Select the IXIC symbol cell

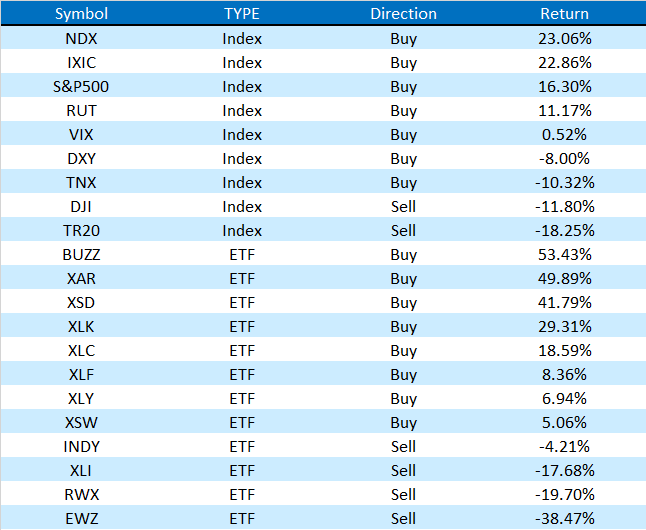pyautogui.click(x=81, y=62)
